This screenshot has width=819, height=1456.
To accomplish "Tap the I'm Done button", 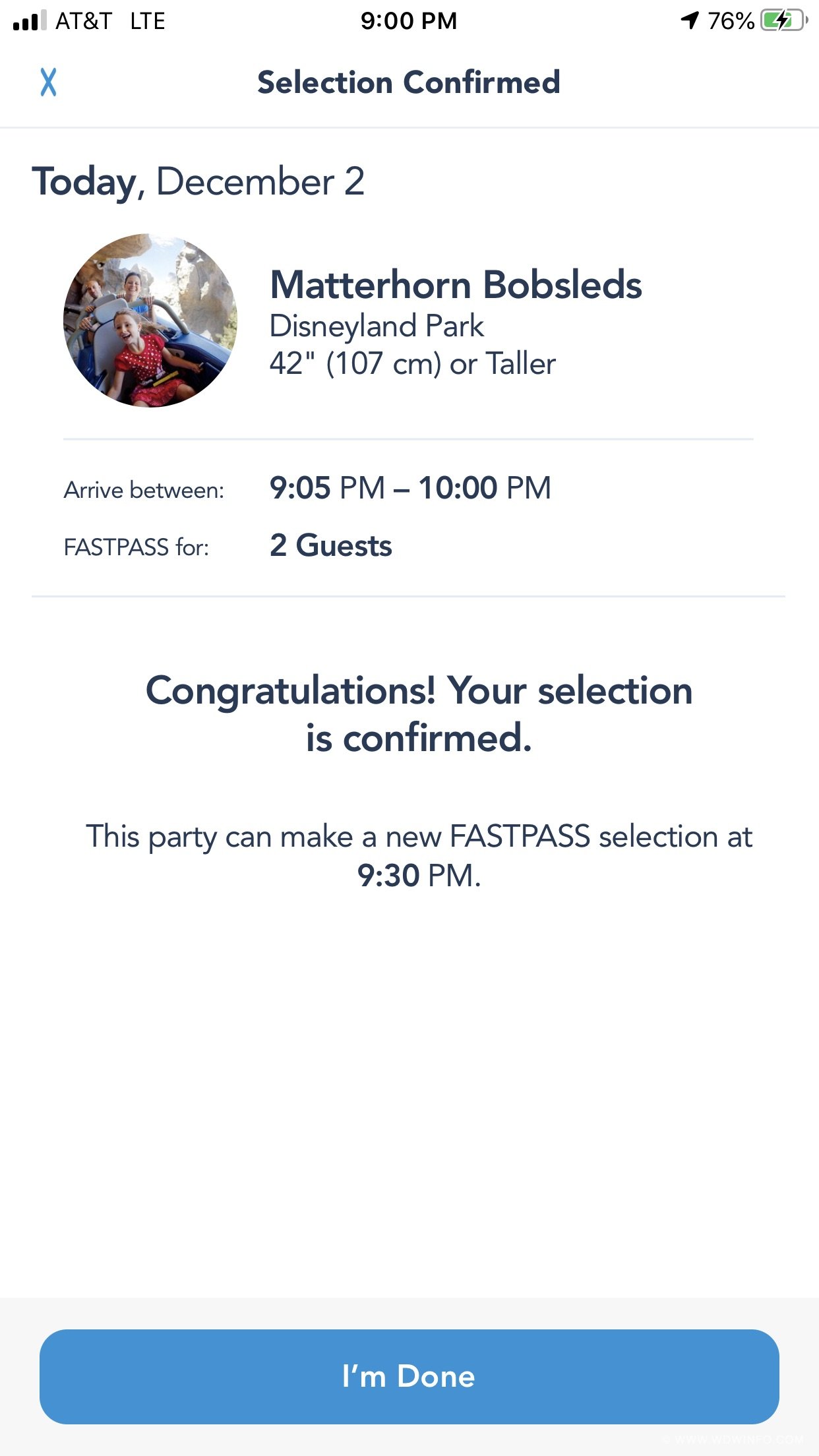I will click(x=409, y=1376).
